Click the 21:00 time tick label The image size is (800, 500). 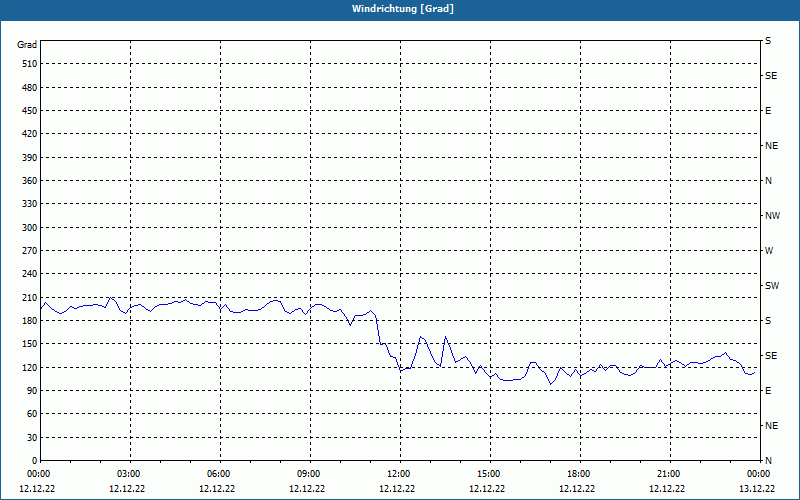coord(670,474)
